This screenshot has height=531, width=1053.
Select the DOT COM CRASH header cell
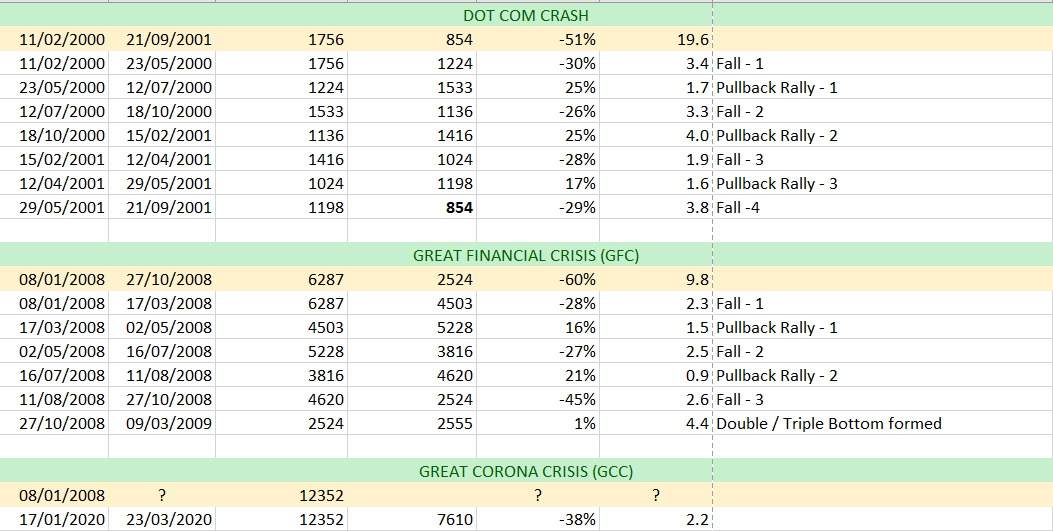coord(526,16)
